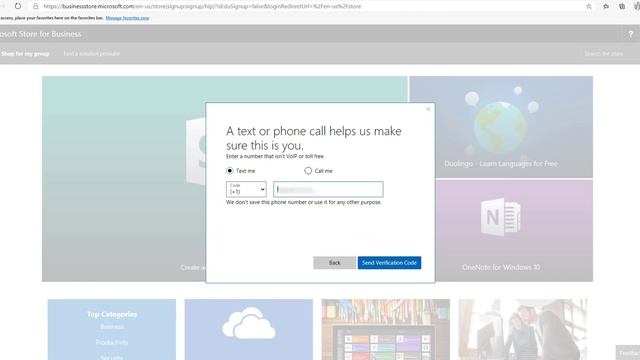Click the Top Categories heading

(x=112, y=314)
